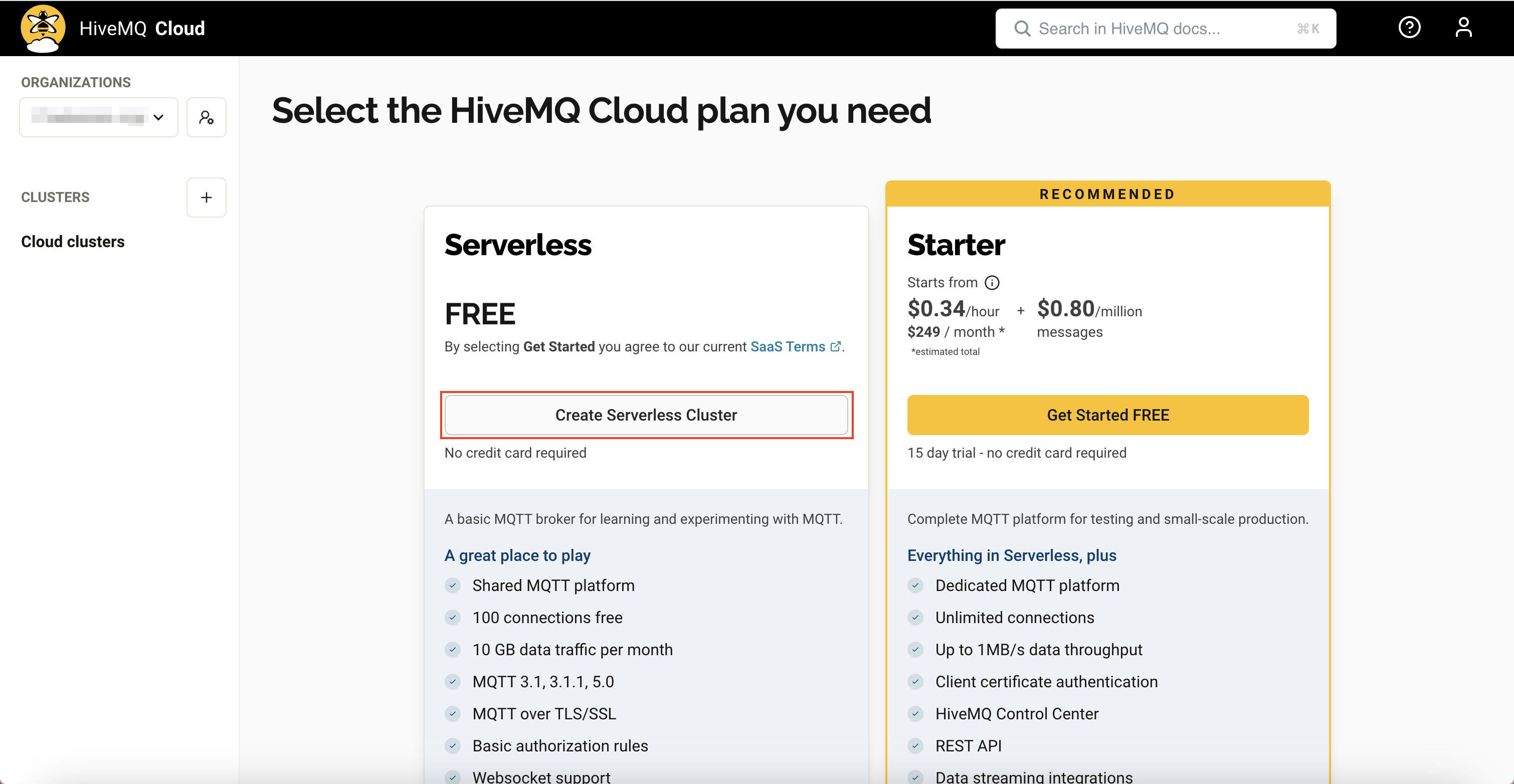
Task: Click checkmark beside Up to 1MB/s throughput
Action: (x=915, y=650)
